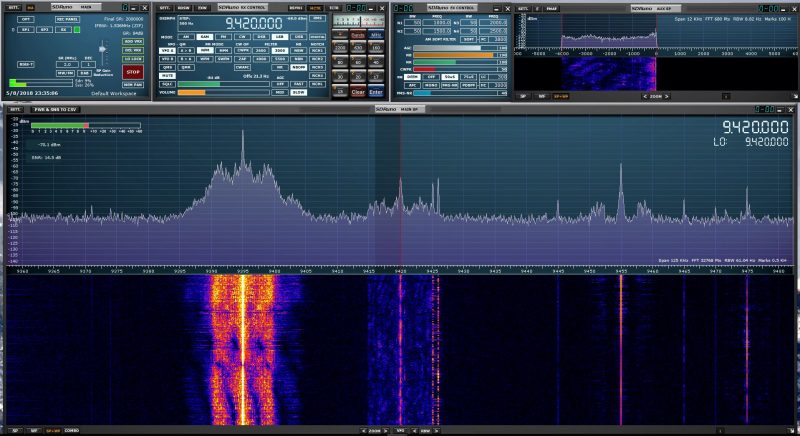Select the 160 band key on keypad
This screenshot has width=800, height=436.
tap(376, 47)
